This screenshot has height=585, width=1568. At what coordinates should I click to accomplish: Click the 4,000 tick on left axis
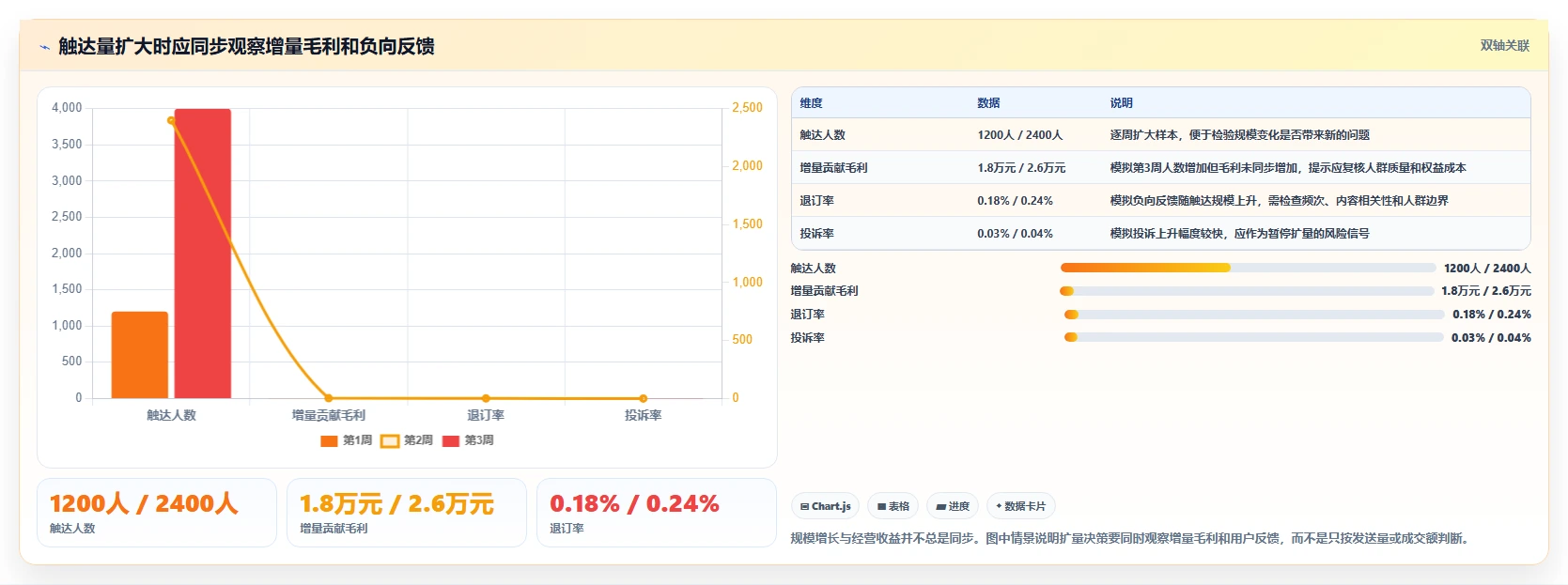click(x=67, y=108)
